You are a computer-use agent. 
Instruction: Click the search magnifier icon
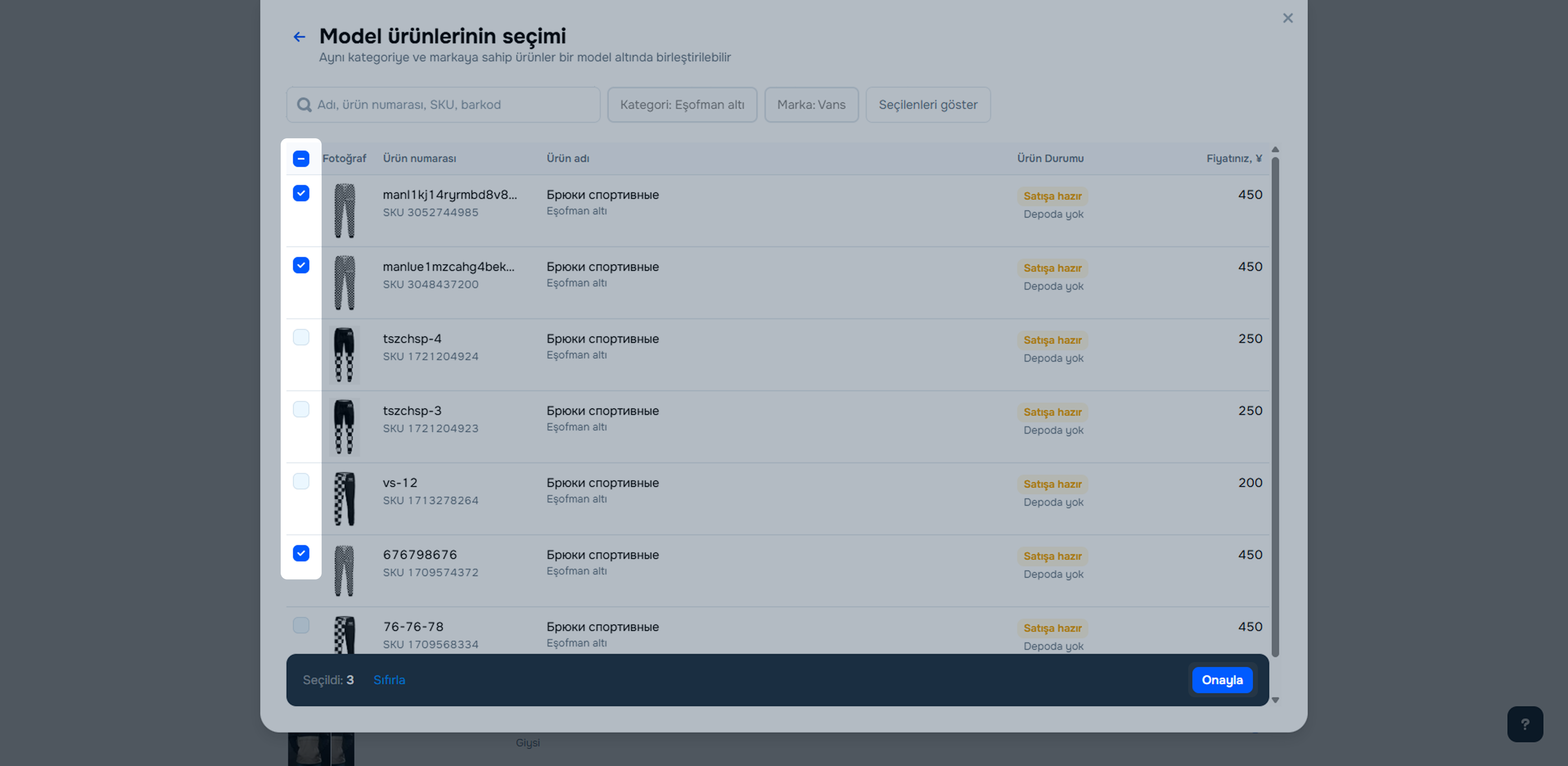point(304,105)
